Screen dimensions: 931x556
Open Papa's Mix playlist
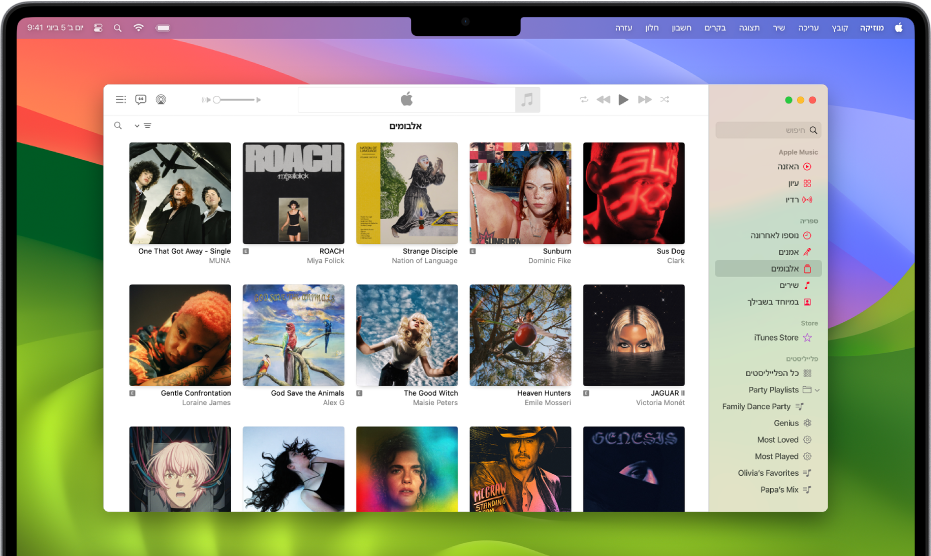[x=786, y=490]
